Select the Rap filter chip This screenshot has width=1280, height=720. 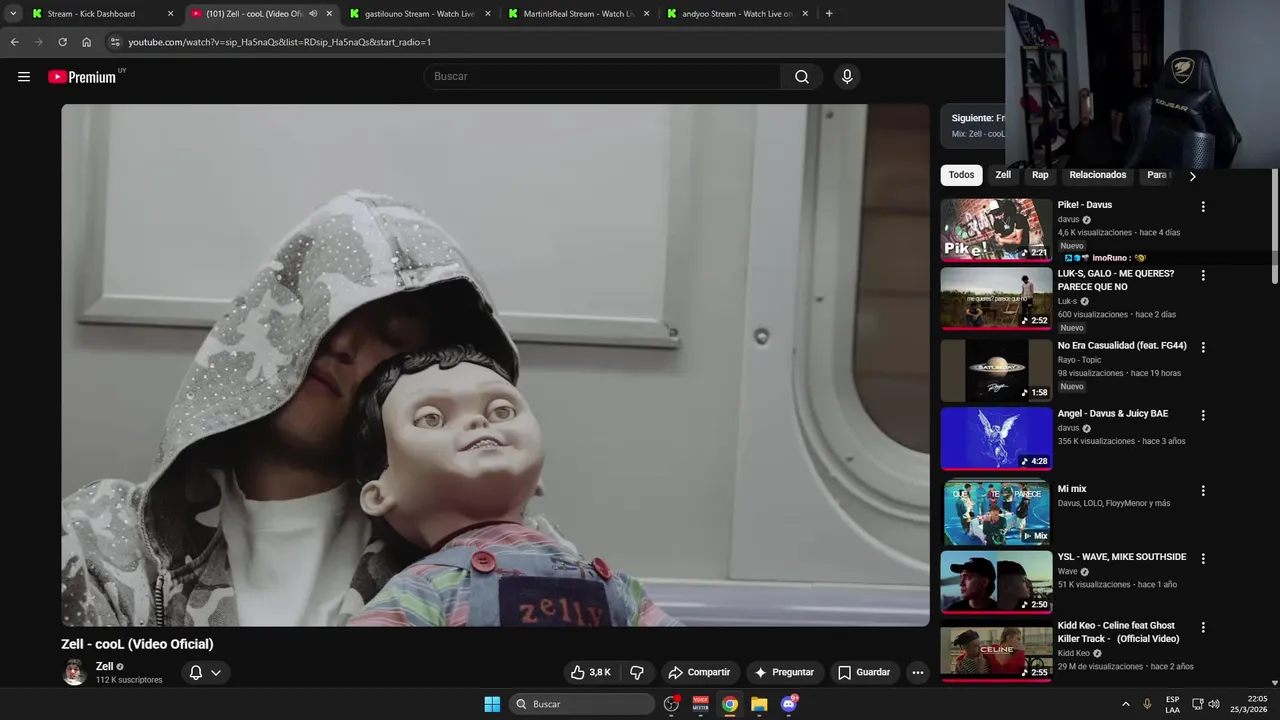[1040, 175]
